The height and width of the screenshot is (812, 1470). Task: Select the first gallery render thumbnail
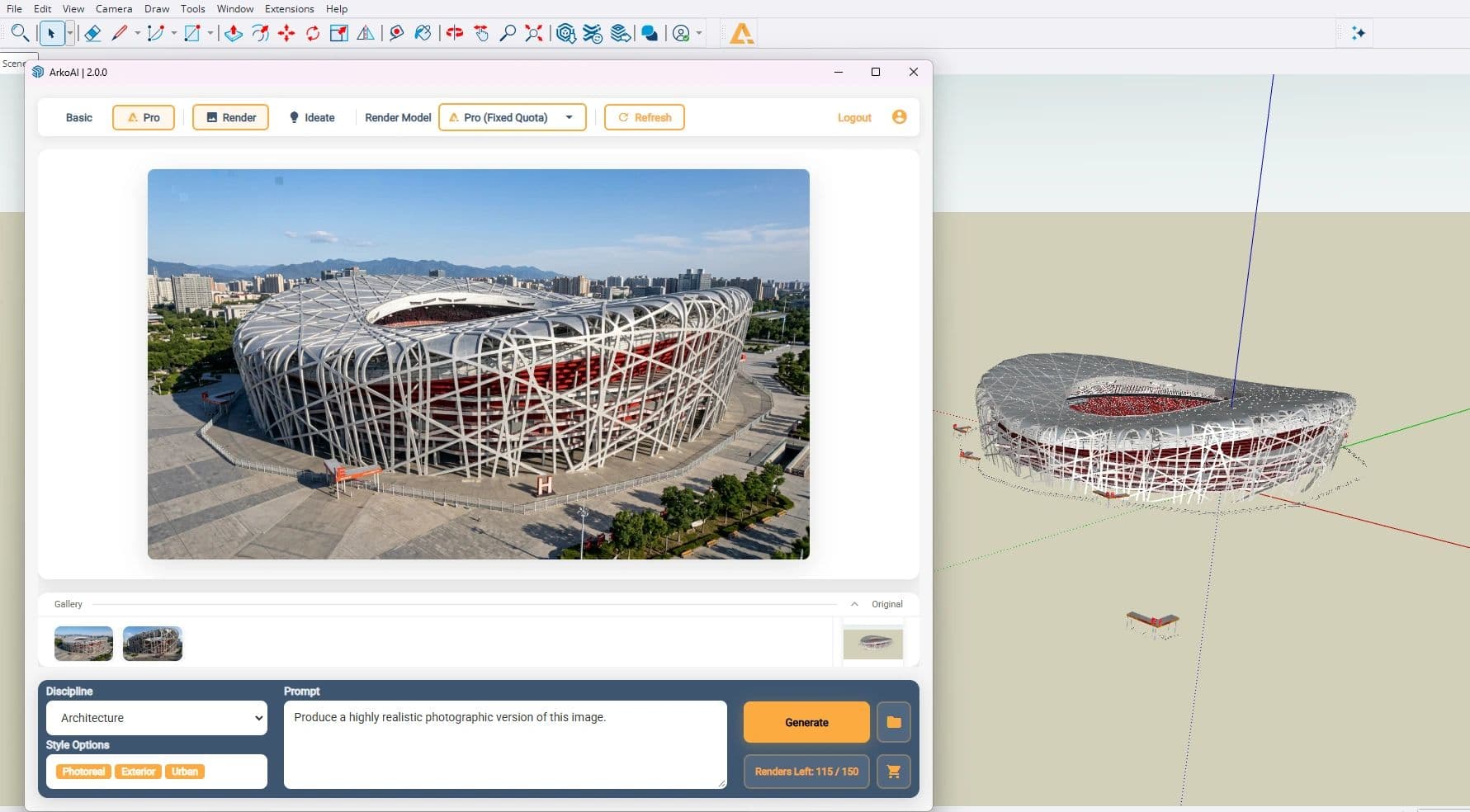click(83, 644)
